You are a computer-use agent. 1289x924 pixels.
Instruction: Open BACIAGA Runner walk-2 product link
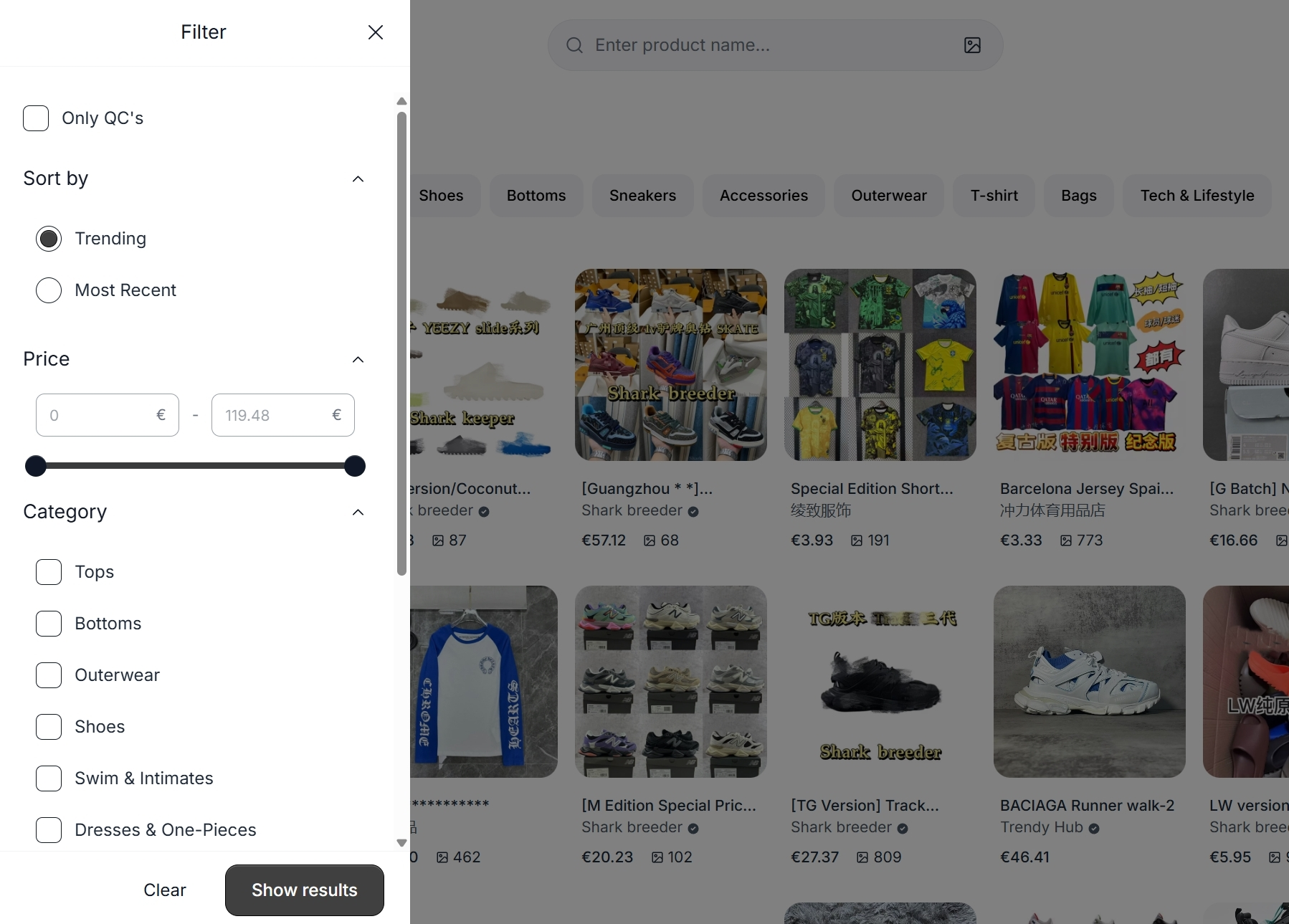point(1087,806)
